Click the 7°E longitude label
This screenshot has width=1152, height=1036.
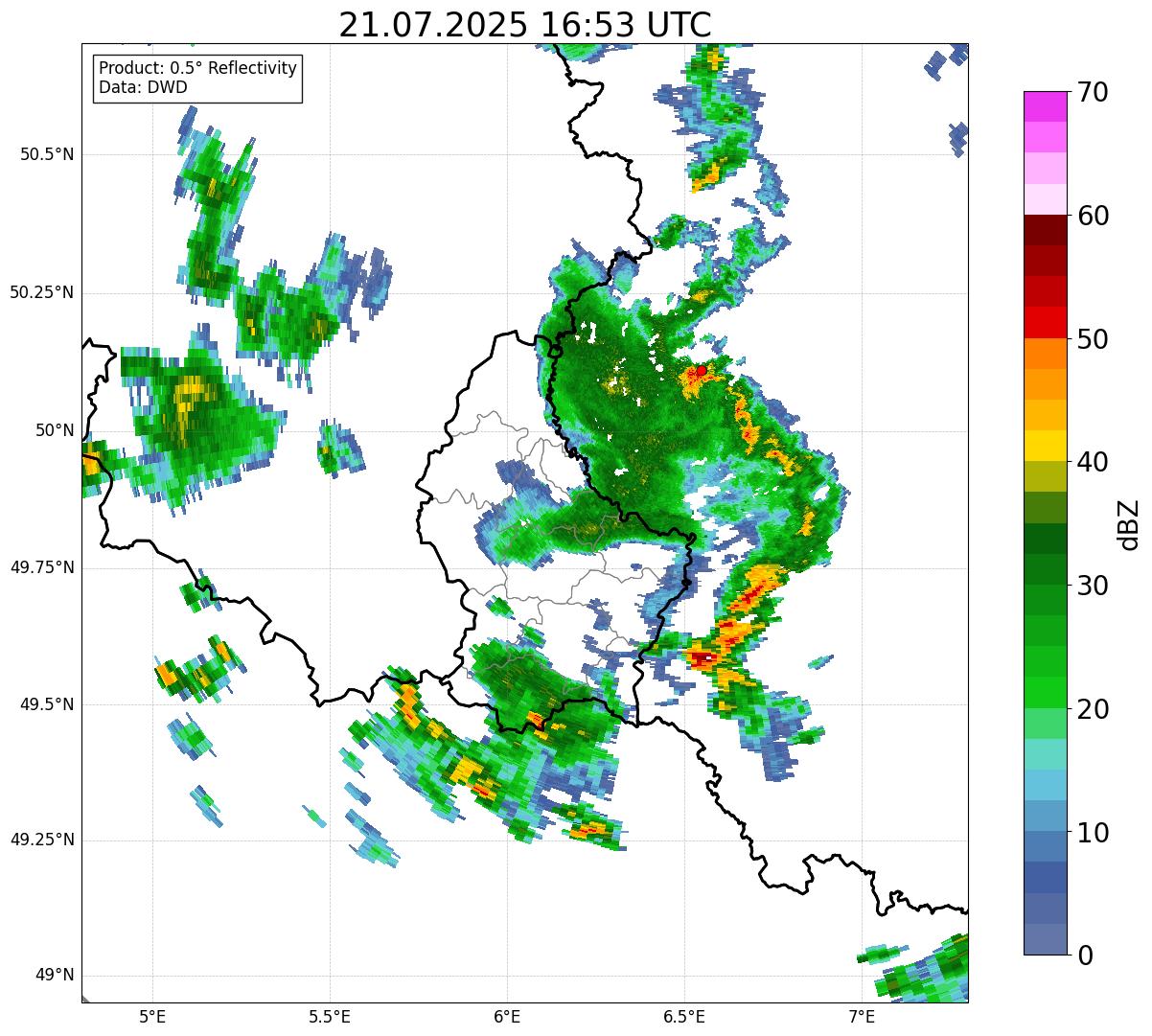click(x=862, y=1016)
